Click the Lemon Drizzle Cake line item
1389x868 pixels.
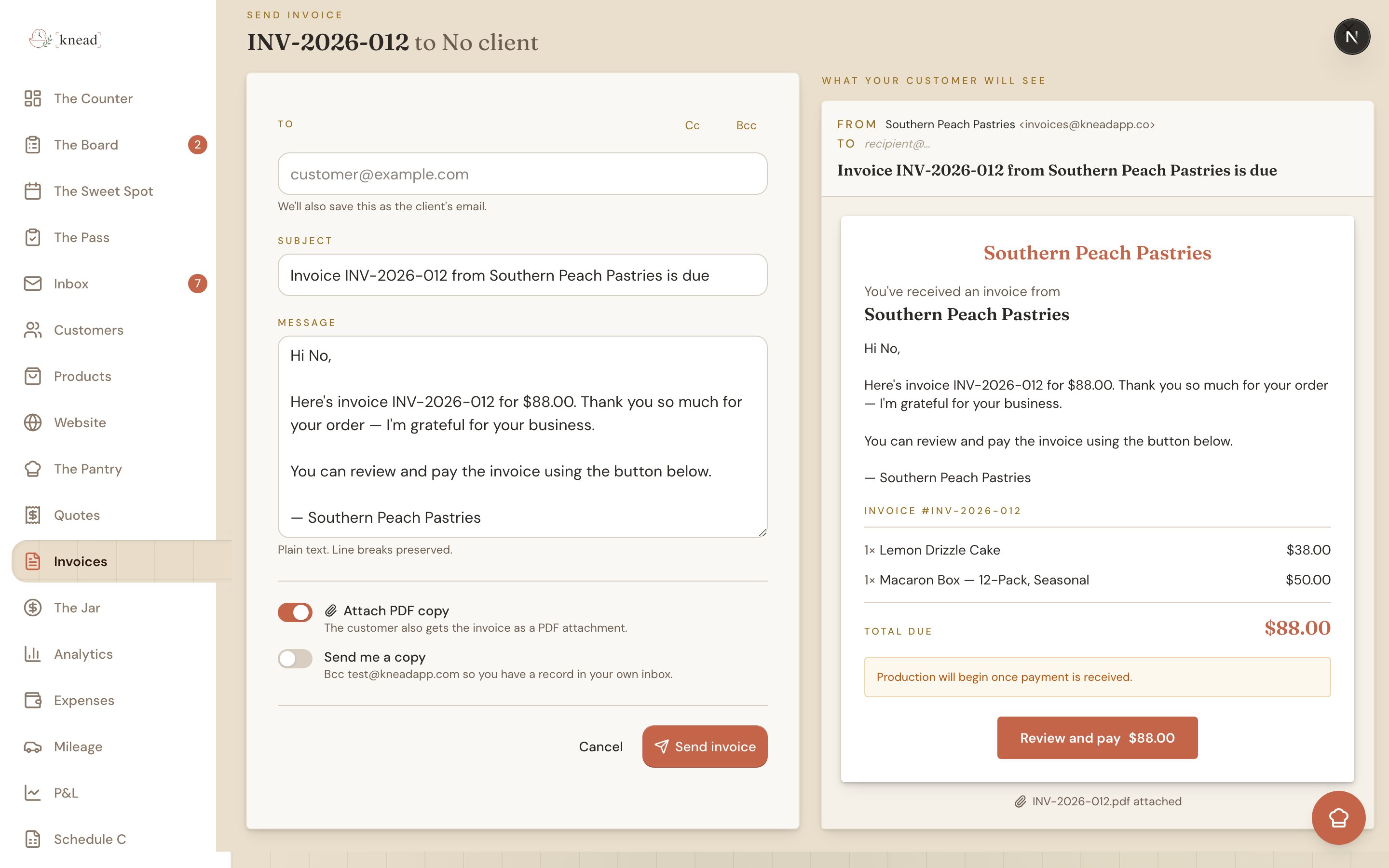click(x=1097, y=550)
